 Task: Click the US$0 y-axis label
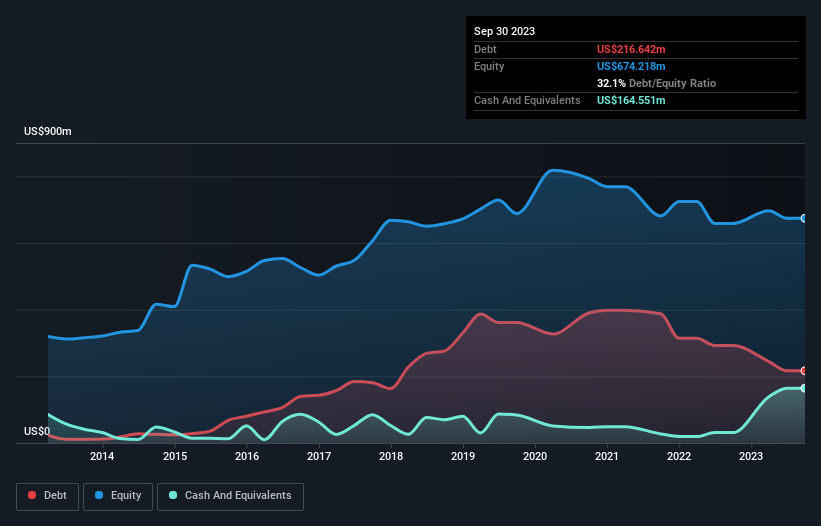point(37,432)
